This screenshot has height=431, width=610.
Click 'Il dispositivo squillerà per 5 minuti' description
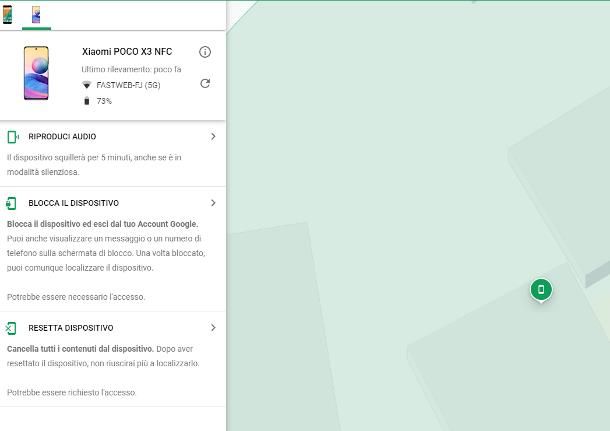(x=95, y=165)
